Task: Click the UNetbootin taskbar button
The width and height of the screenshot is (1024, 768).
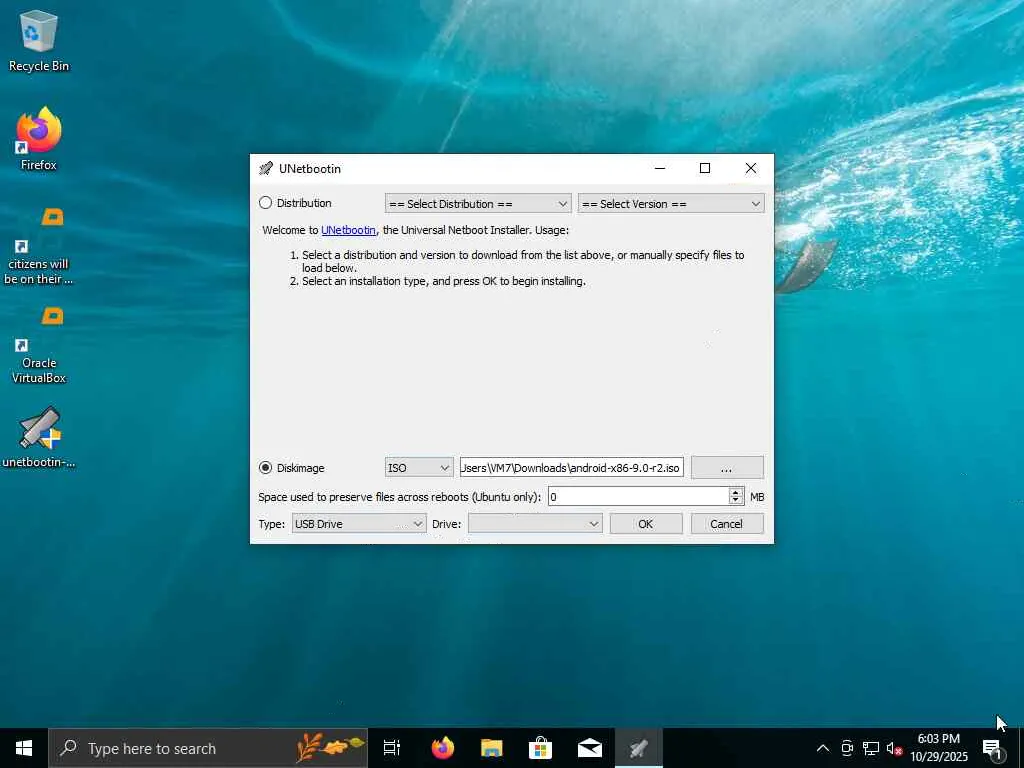Action: pos(639,748)
